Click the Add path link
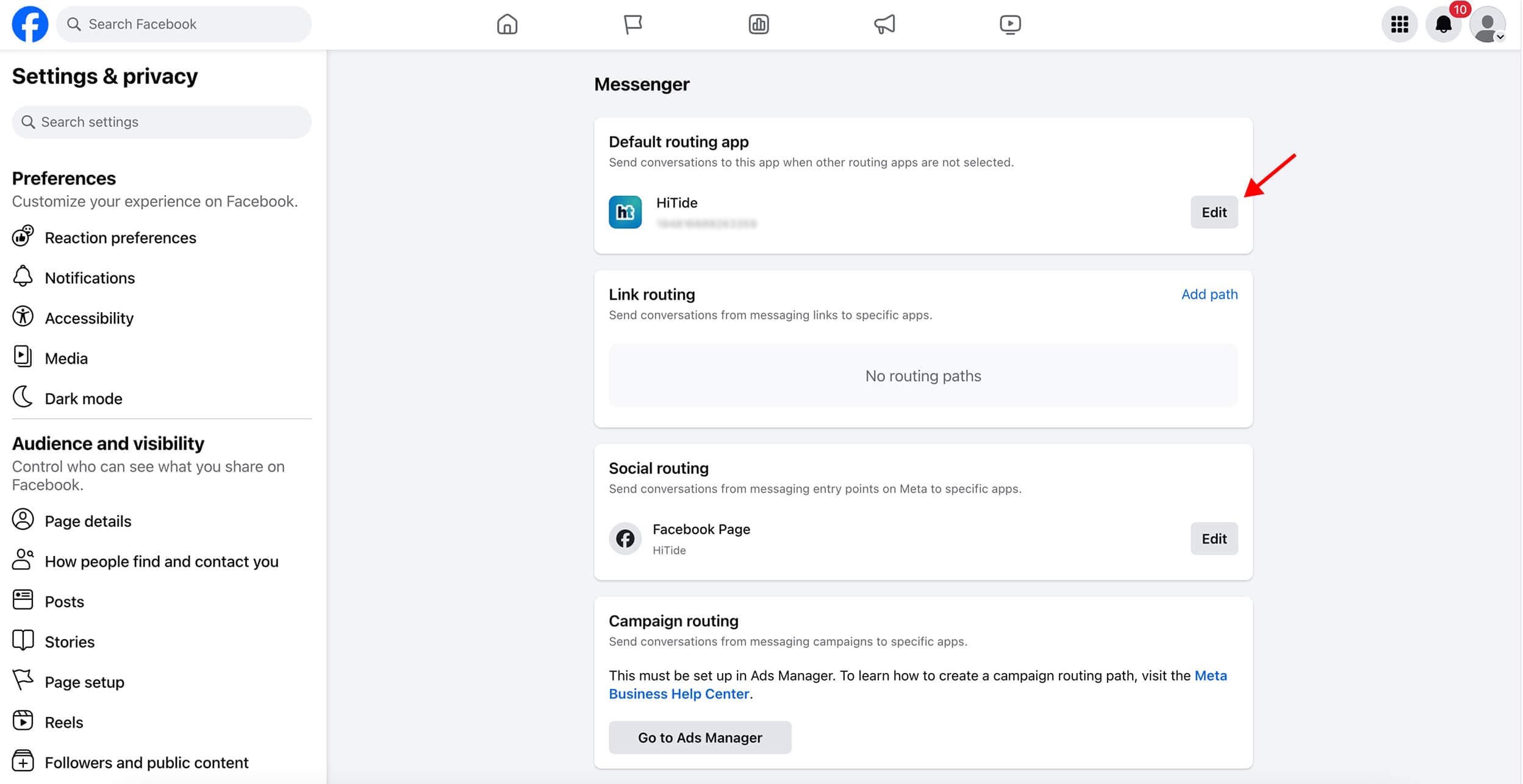The width and height of the screenshot is (1523, 784). [1209, 294]
